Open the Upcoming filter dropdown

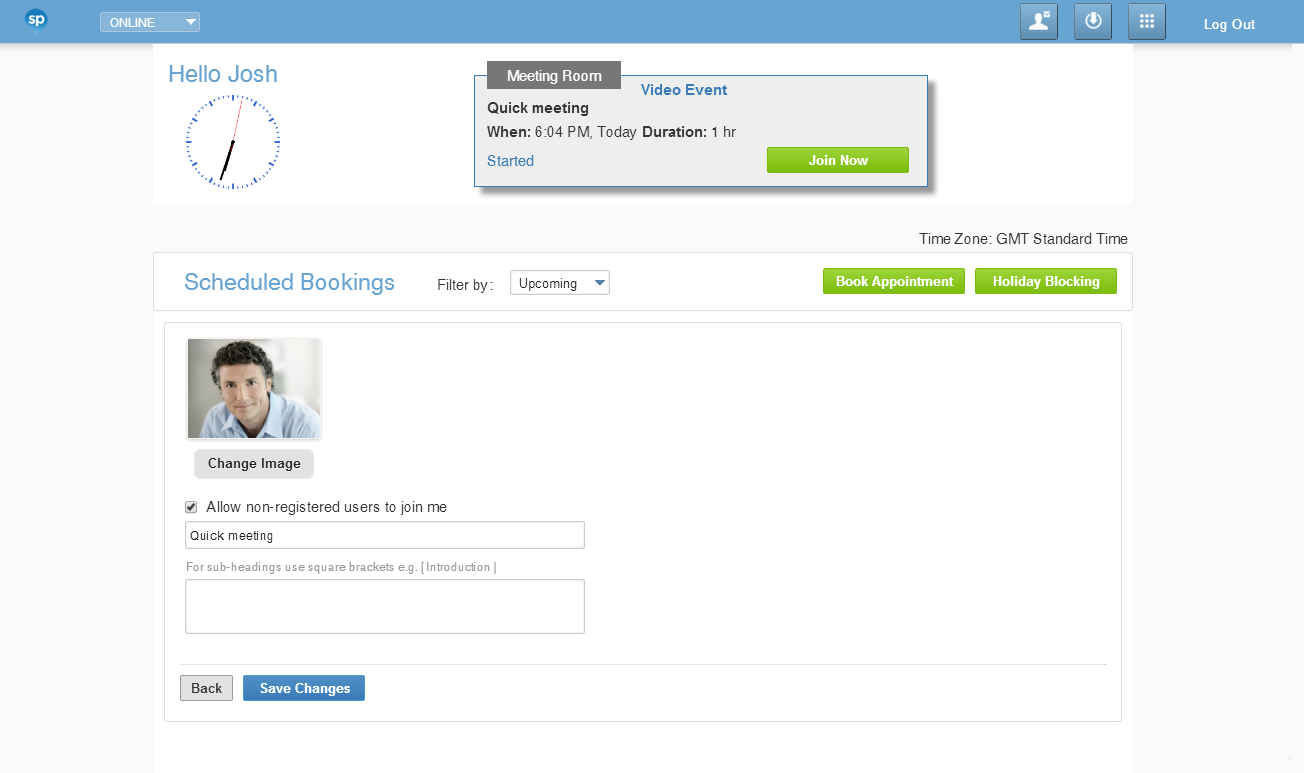[559, 283]
